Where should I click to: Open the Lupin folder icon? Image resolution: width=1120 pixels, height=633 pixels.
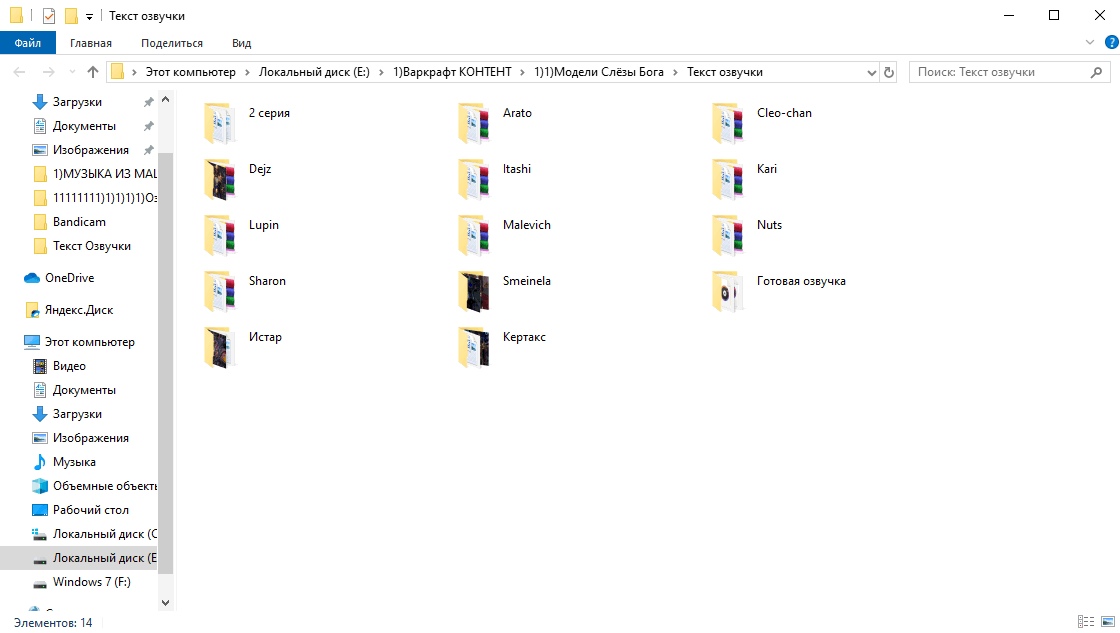[219, 235]
